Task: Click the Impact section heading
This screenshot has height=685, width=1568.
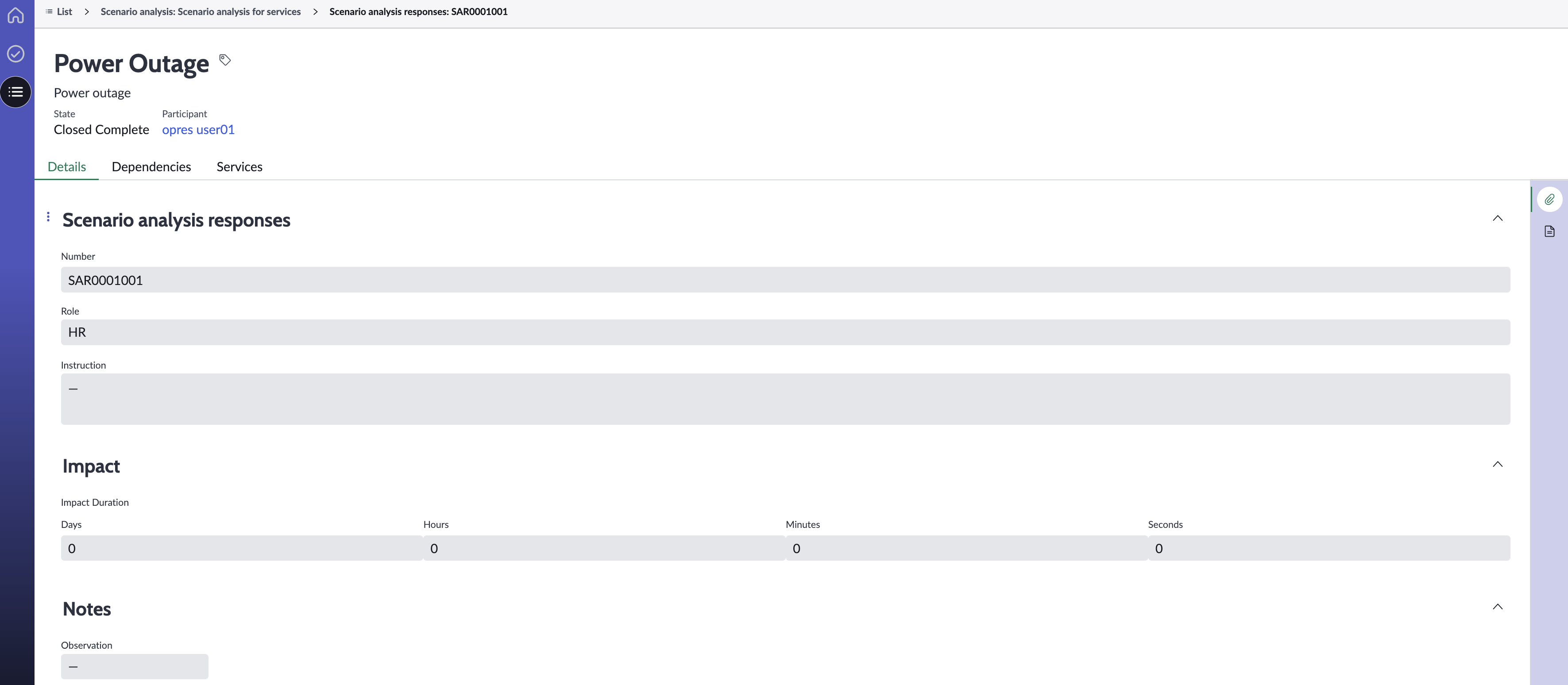Action: pos(91,466)
